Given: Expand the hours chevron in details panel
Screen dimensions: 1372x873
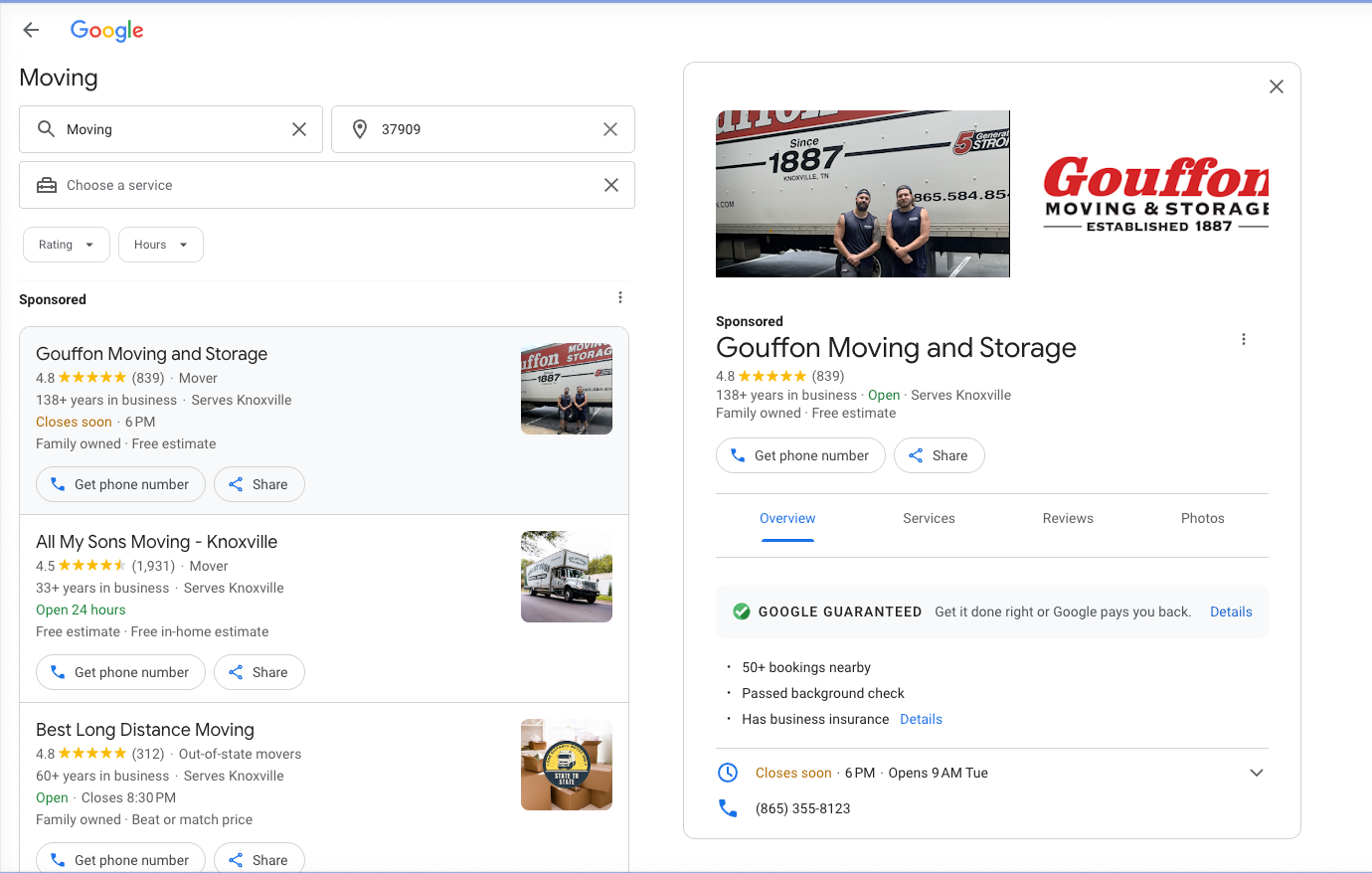Looking at the screenshot, I should 1257,773.
